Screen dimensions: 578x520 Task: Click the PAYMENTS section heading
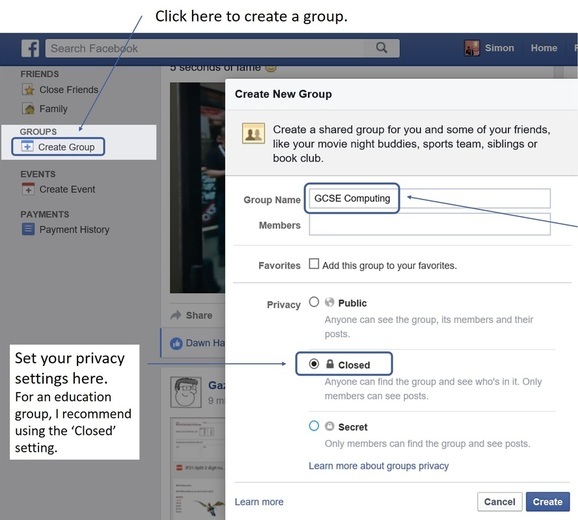coord(45,214)
